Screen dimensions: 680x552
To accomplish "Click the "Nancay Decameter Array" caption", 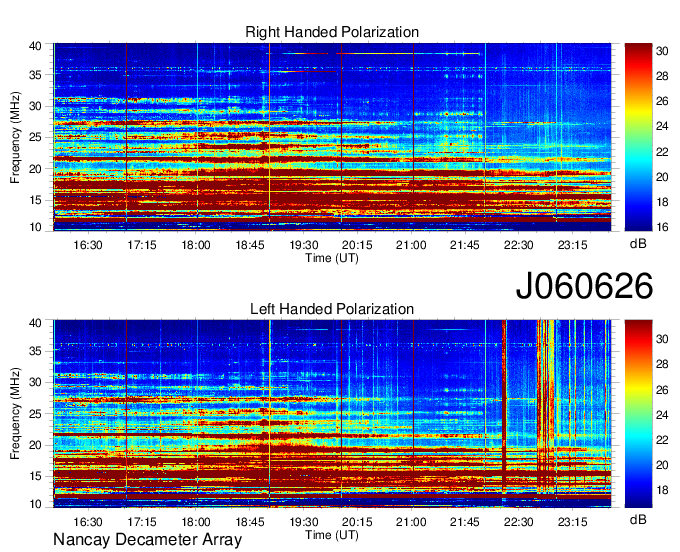I will coord(147,540).
